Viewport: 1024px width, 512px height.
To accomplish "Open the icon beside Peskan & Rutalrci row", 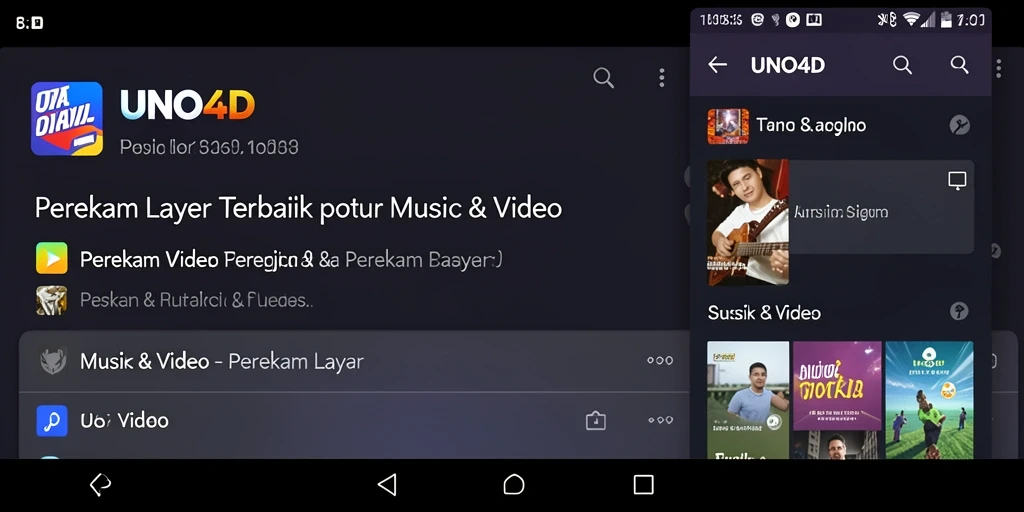I will tap(52, 300).
